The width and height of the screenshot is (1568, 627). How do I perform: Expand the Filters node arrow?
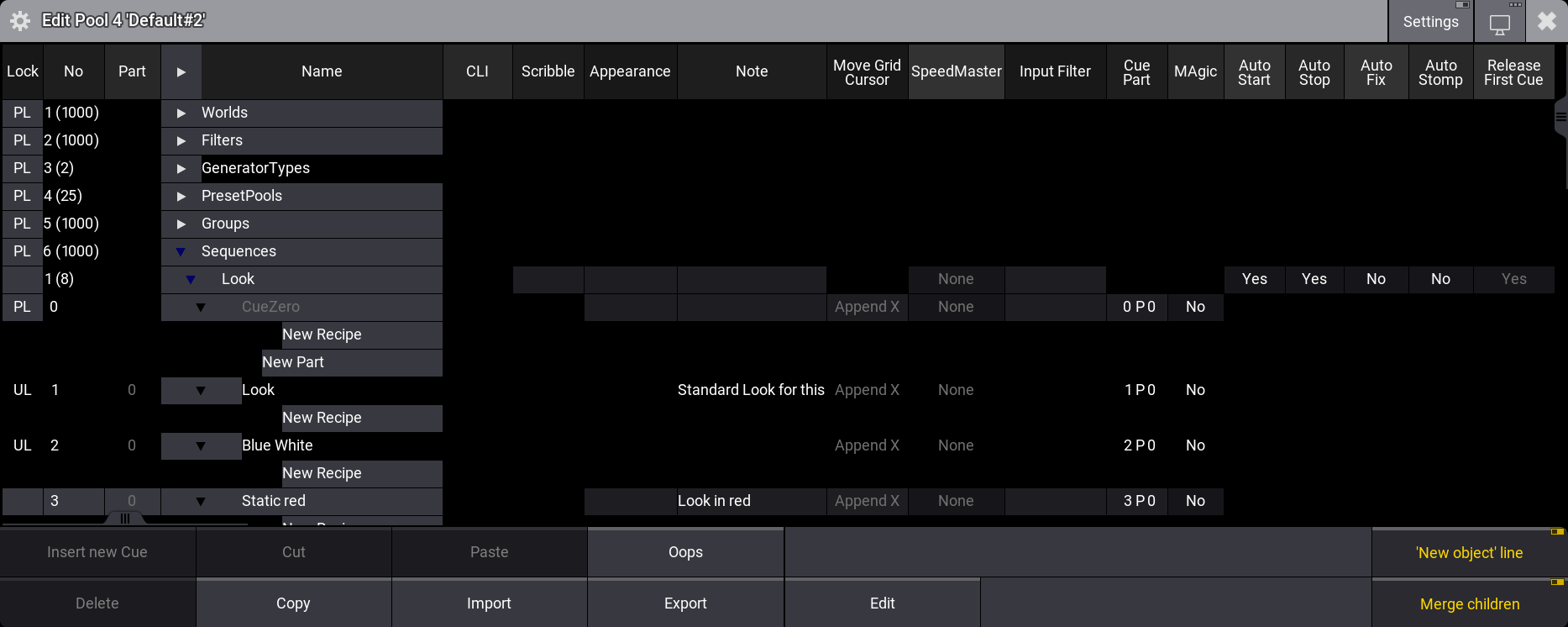tap(181, 140)
